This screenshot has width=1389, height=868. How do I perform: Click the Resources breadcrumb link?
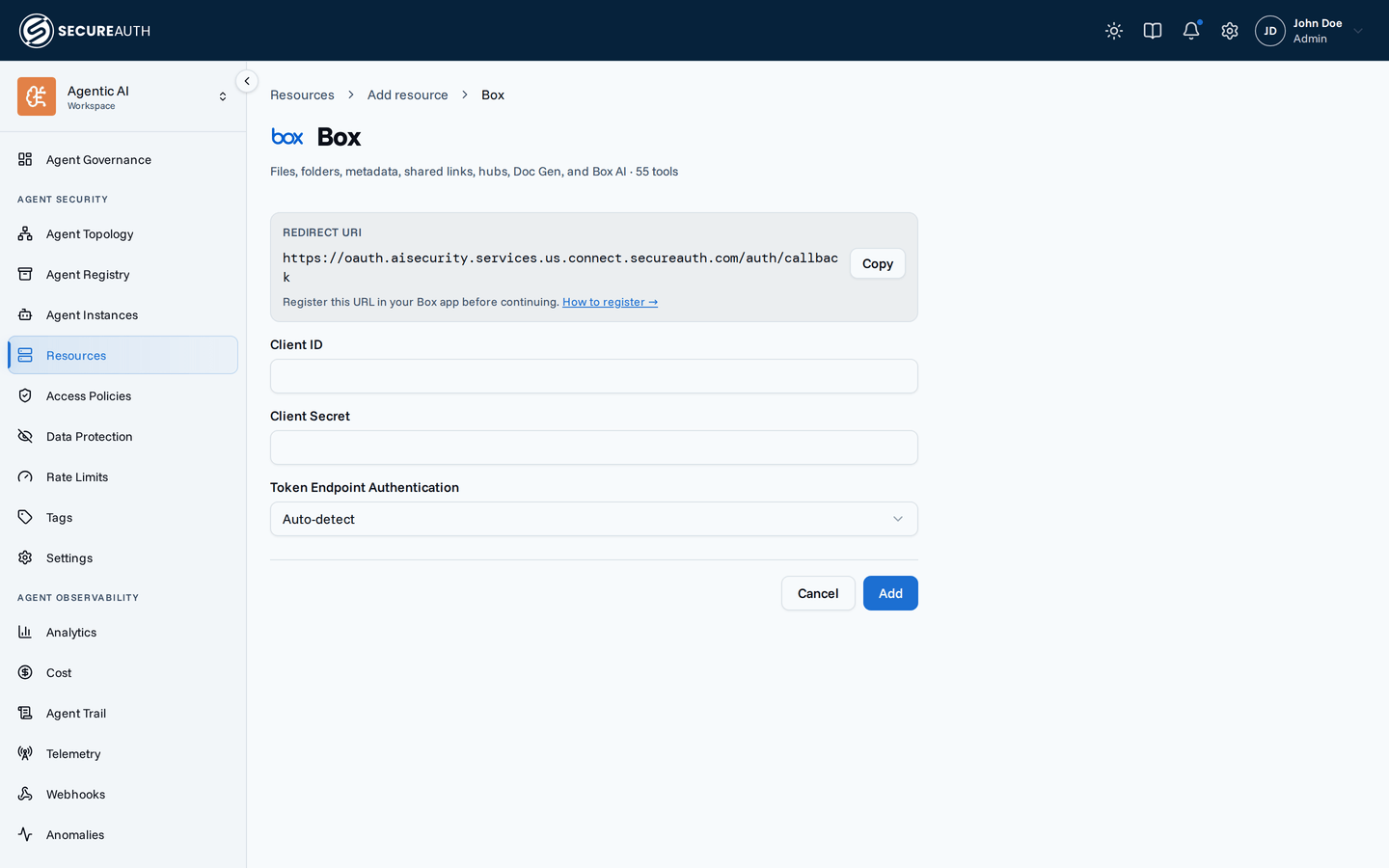pos(302,95)
